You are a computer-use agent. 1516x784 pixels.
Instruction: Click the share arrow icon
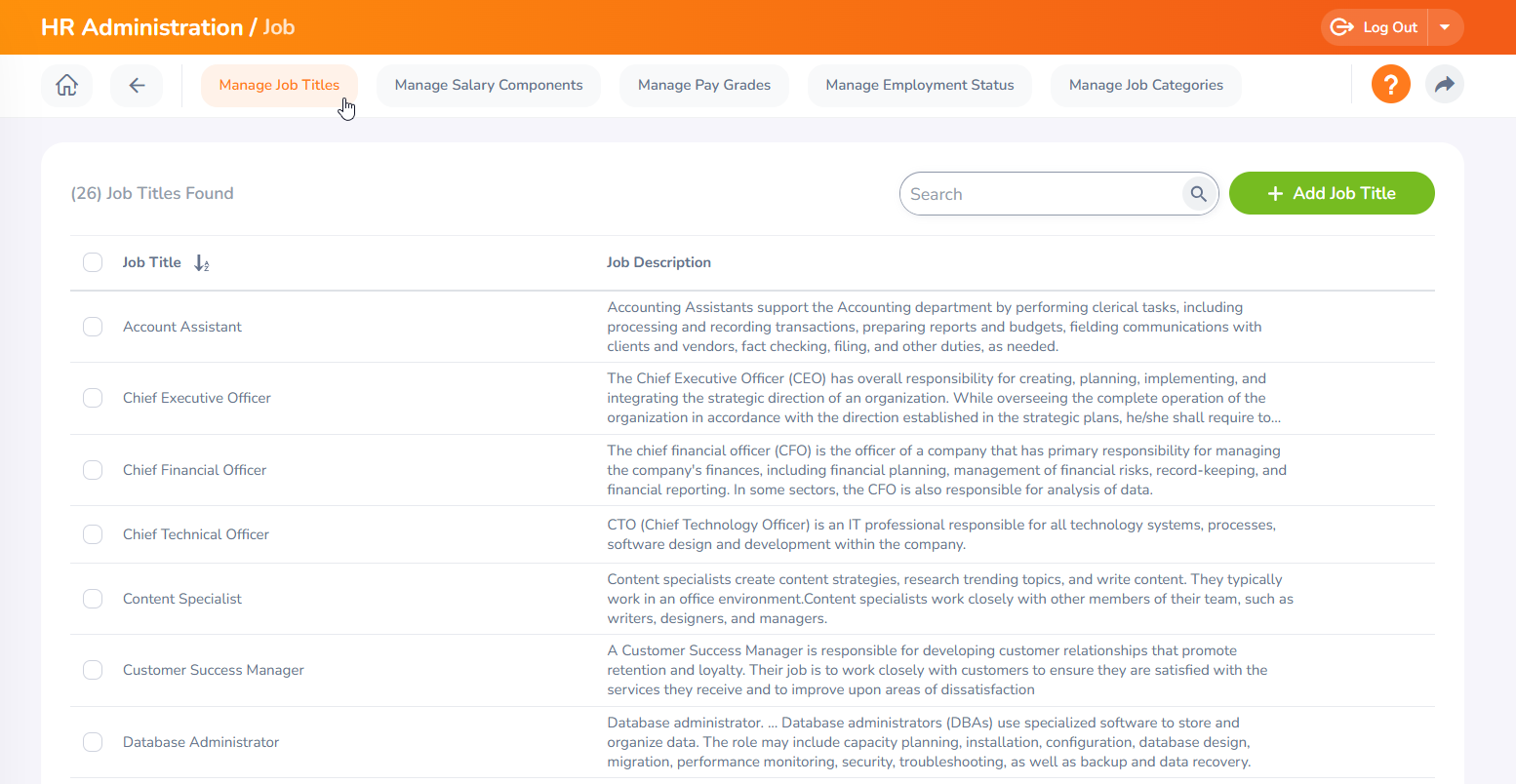point(1445,84)
